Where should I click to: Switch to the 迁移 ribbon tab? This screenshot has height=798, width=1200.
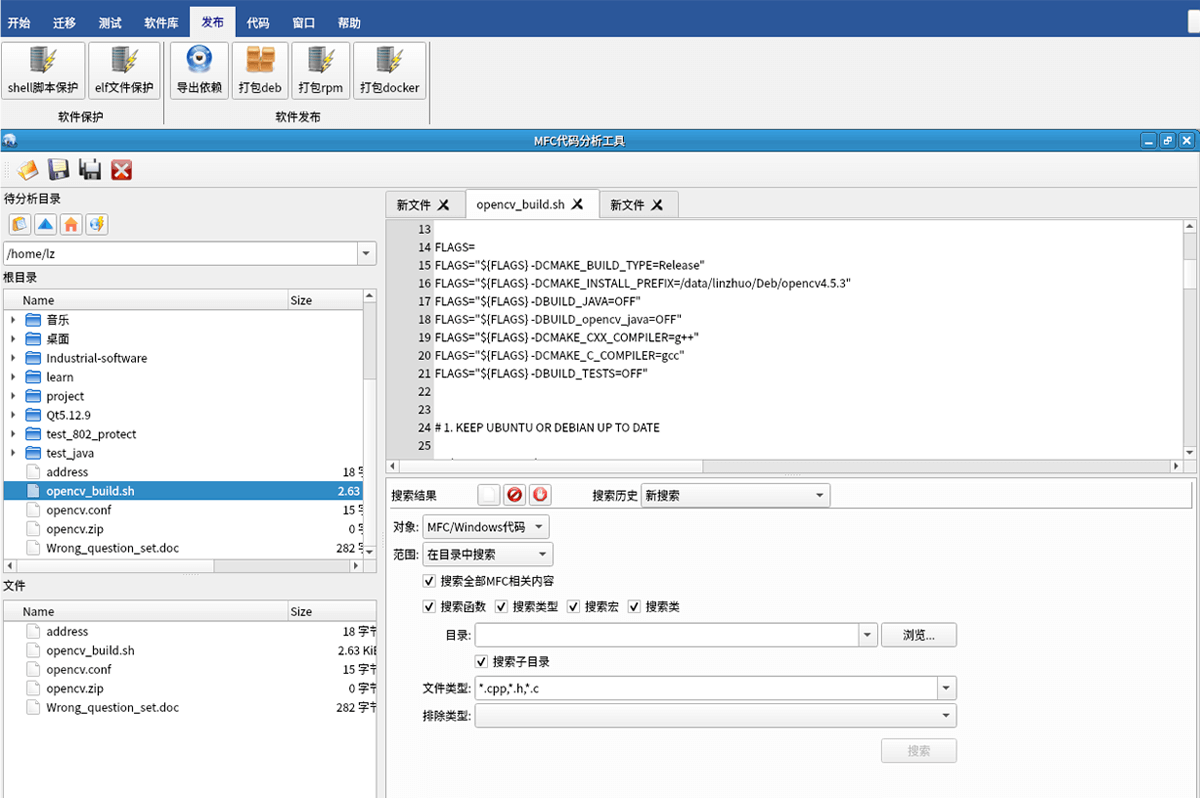[x=64, y=23]
